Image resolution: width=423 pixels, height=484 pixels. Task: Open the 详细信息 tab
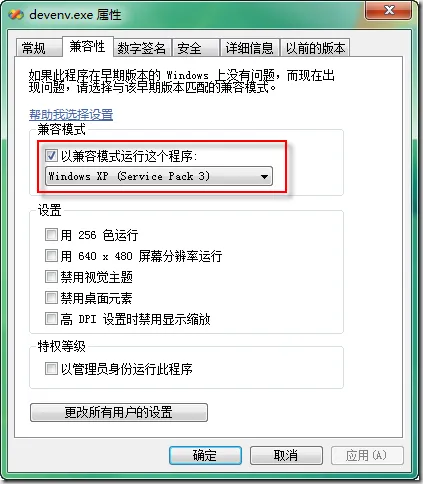pyautogui.click(x=250, y=48)
